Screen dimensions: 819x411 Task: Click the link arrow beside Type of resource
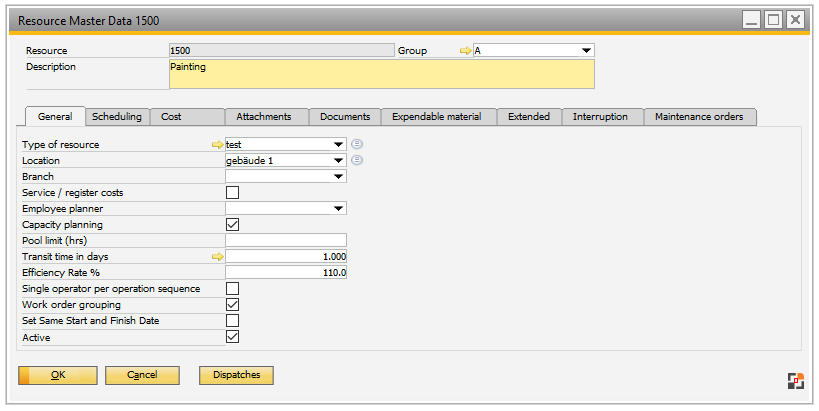[x=217, y=144]
